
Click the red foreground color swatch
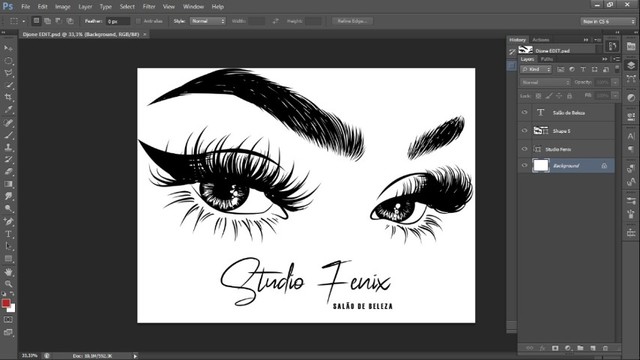point(6,303)
